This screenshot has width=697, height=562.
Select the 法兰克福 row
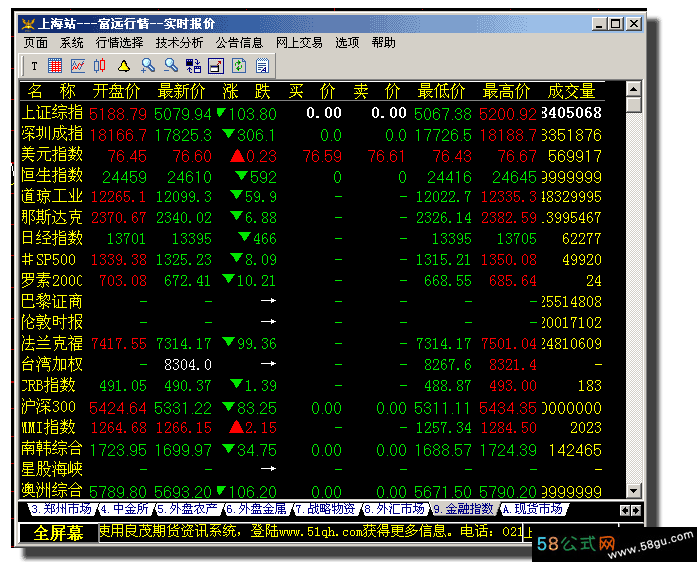tap(312, 343)
